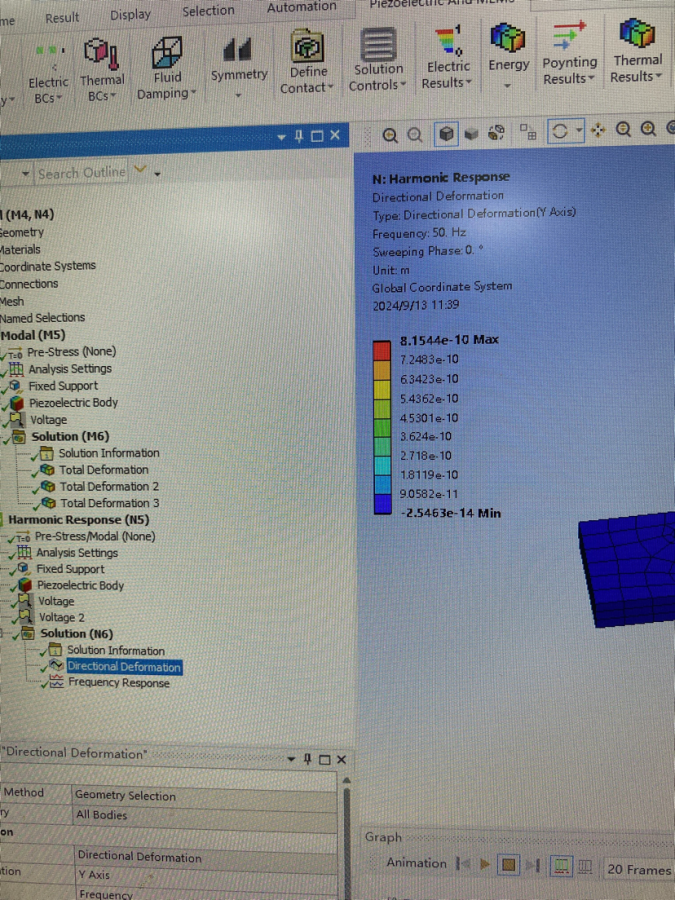The width and height of the screenshot is (675, 900).
Task: Activate the Rotate view tool
Action: [x=560, y=131]
